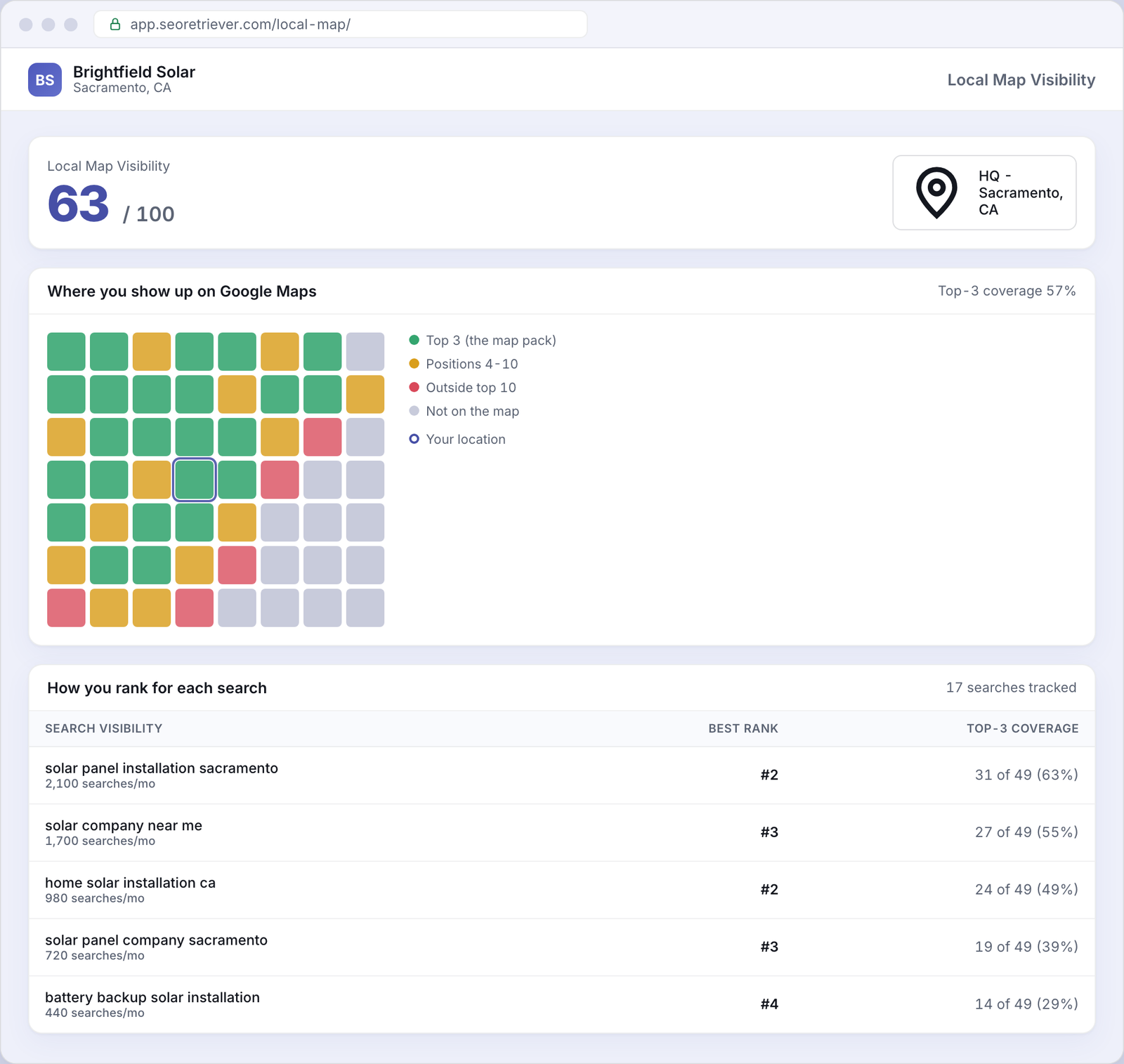Sort by the BEST RANK column header

click(743, 728)
